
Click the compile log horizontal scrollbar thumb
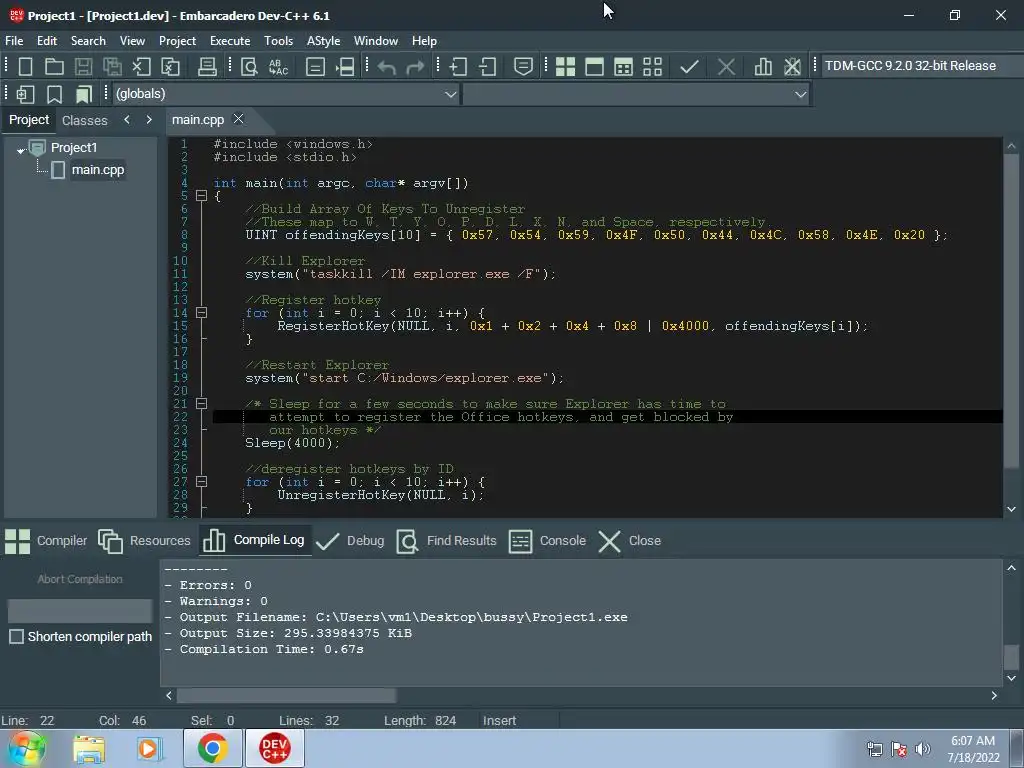click(286, 696)
